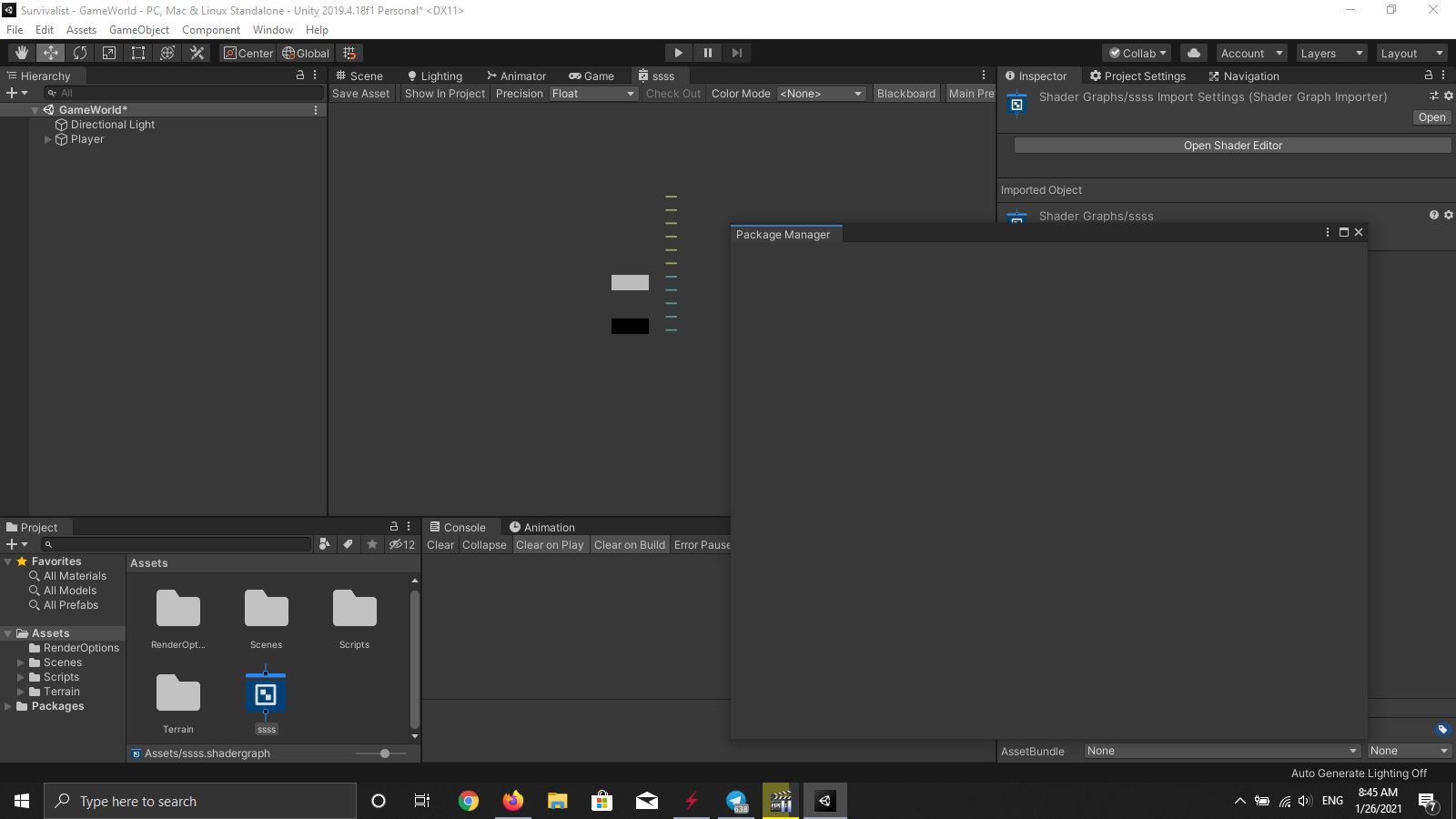Open the Account dropdown
The height and width of the screenshot is (819, 1456).
coord(1251,53)
